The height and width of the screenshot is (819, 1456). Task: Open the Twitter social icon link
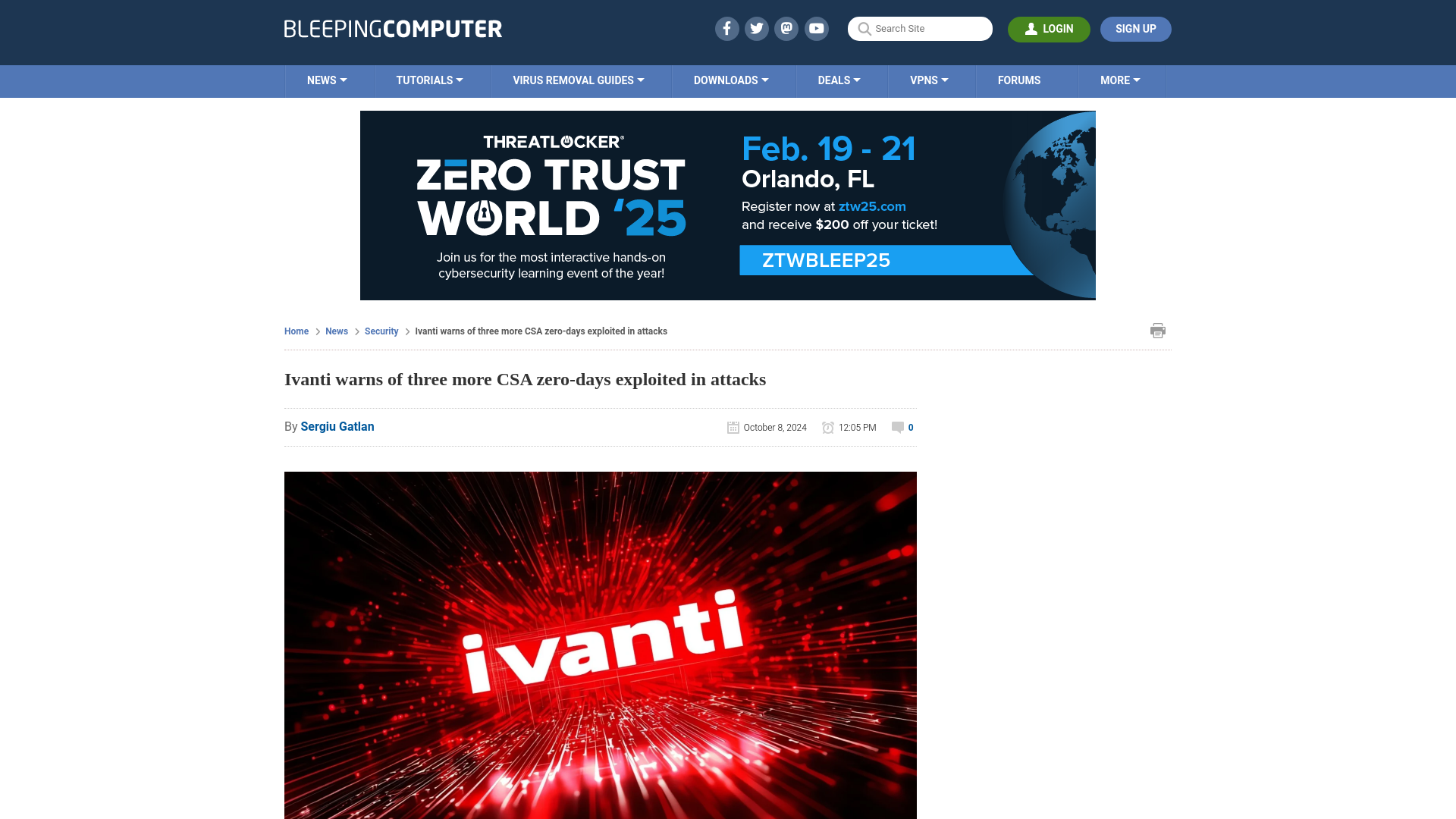coord(757,29)
